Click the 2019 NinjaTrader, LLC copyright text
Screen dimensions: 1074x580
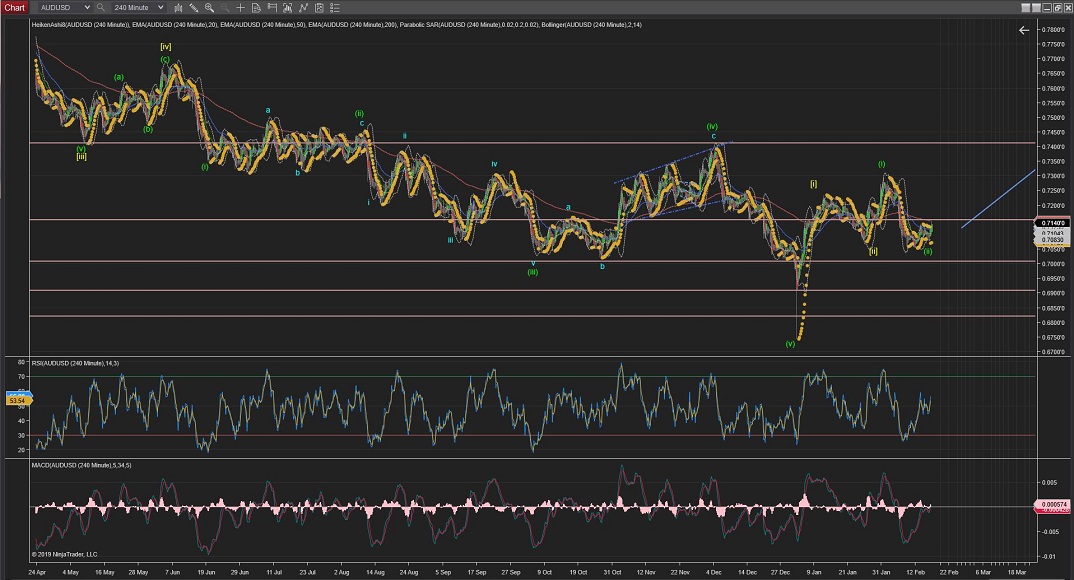[65, 555]
